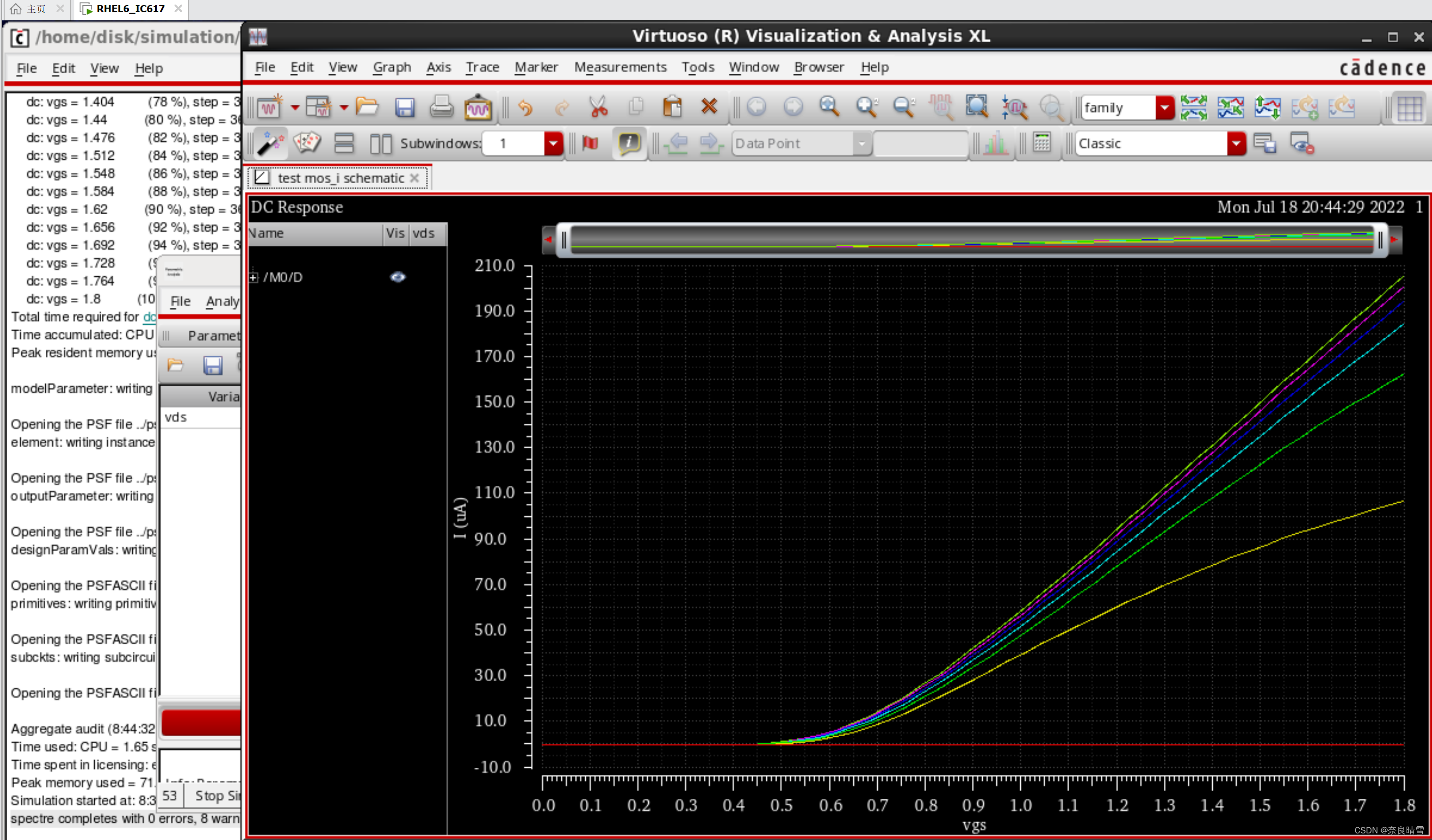Toggle the grid display button
This screenshot has width=1432, height=840.
pyautogui.click(x=1409, y=108)
